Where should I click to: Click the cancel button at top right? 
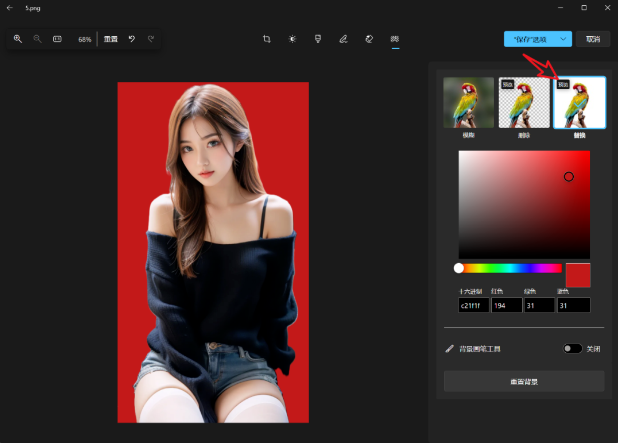click(x=593, y=39)
